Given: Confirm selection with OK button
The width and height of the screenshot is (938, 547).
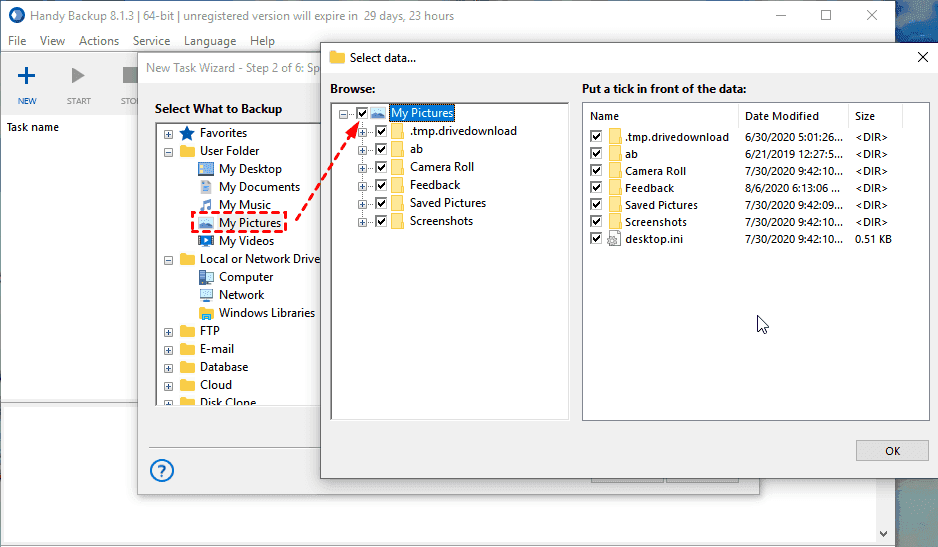Looking at the screenshot, I should (892, 451).
